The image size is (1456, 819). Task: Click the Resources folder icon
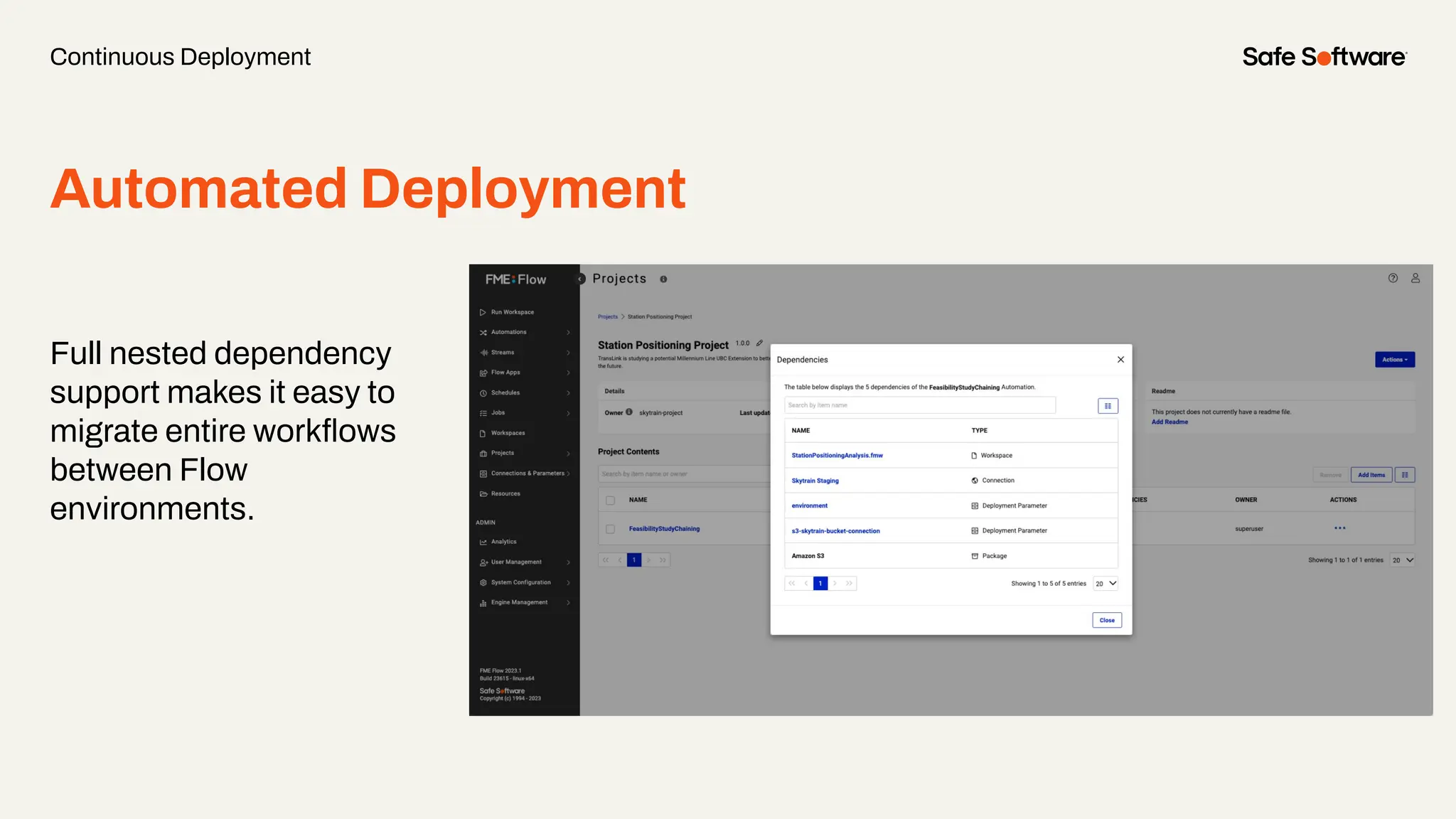point(483,493)
